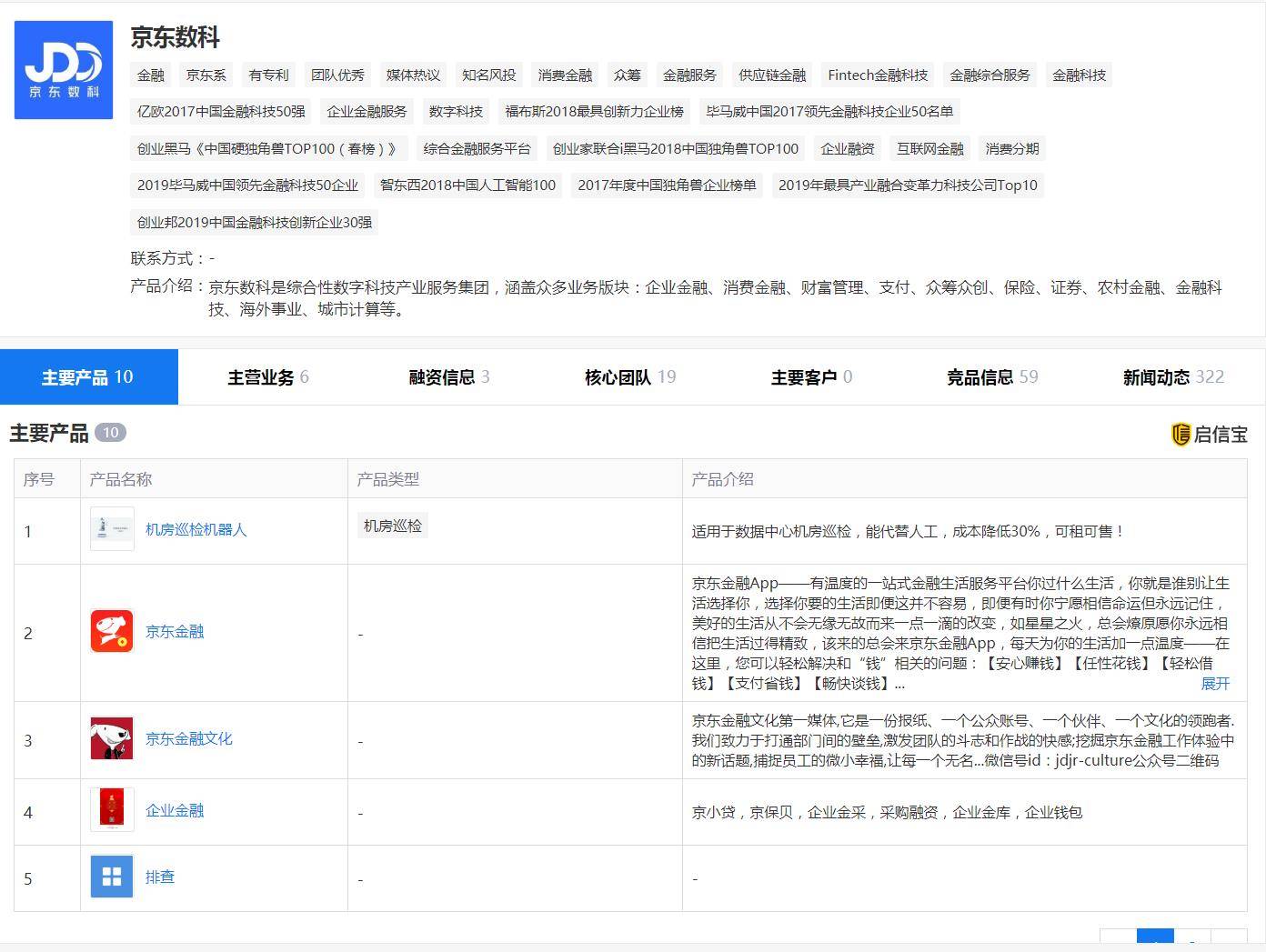This screenshot has width=1266, height=952.
Task: Click the 金融综合服务 tag
Action: point(990,75)
